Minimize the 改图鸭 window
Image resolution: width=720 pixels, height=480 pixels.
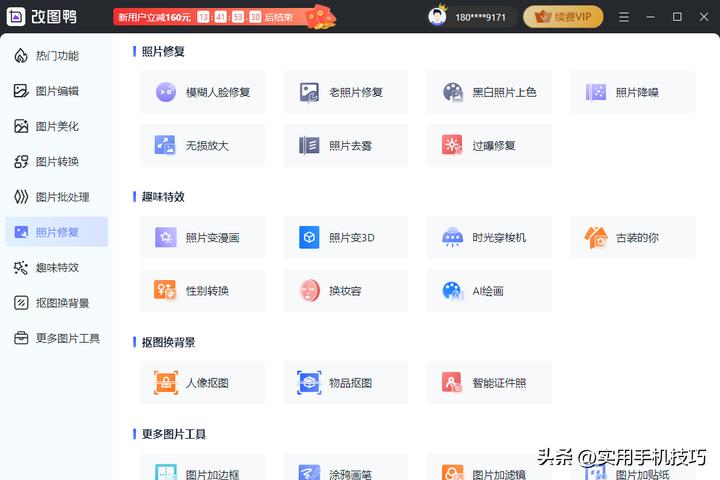[650, 17]
